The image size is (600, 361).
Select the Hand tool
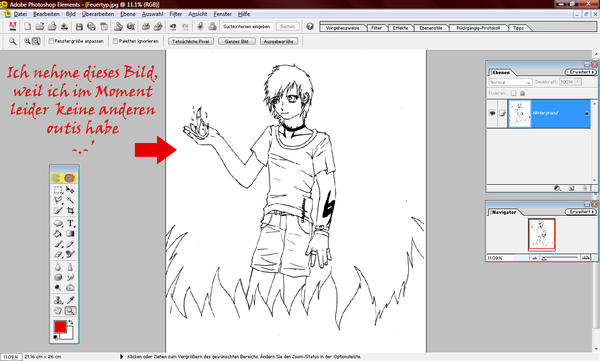[58, 310]
